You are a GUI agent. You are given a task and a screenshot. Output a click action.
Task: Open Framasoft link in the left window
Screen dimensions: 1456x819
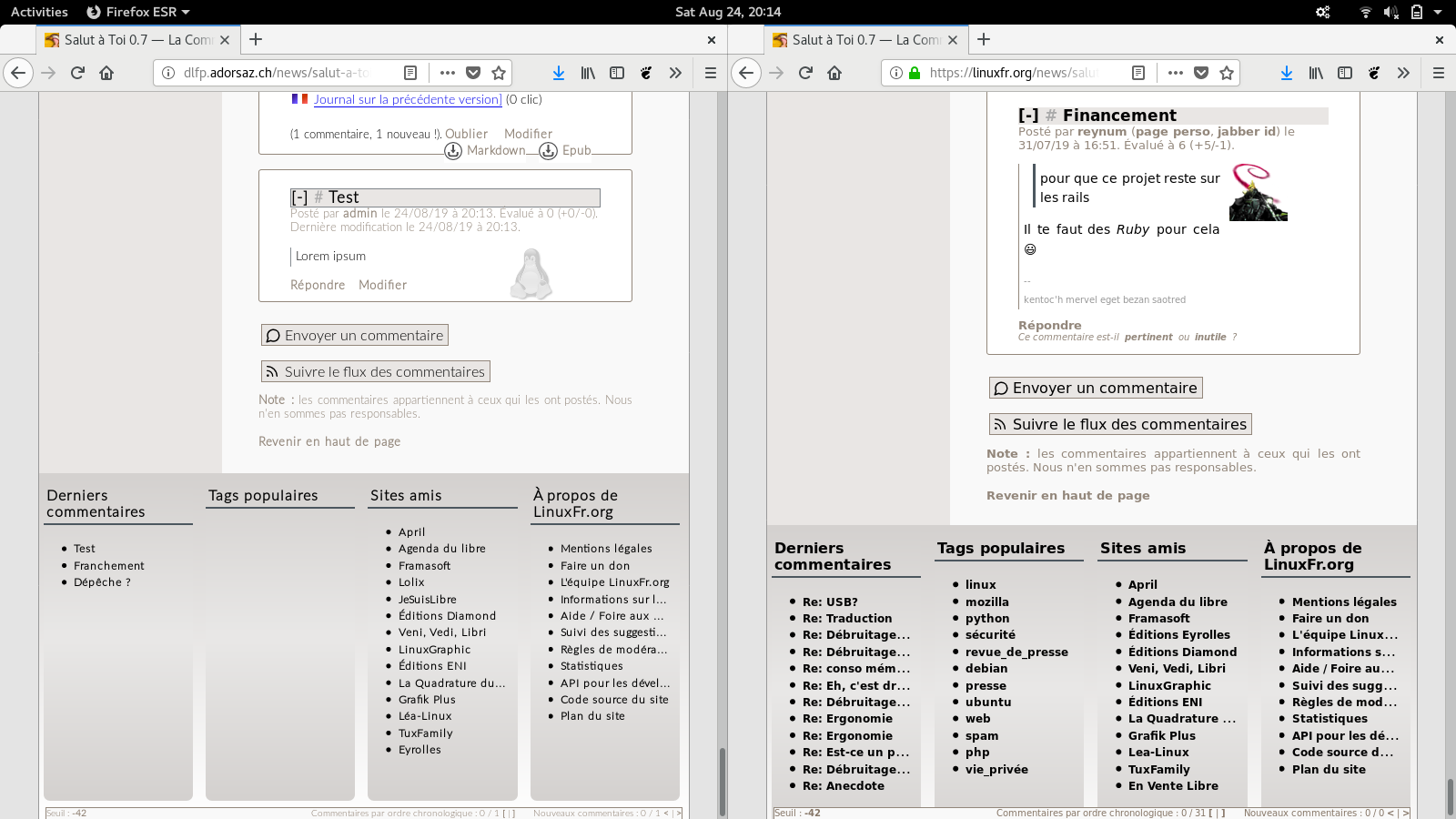[x=424, y=566]
